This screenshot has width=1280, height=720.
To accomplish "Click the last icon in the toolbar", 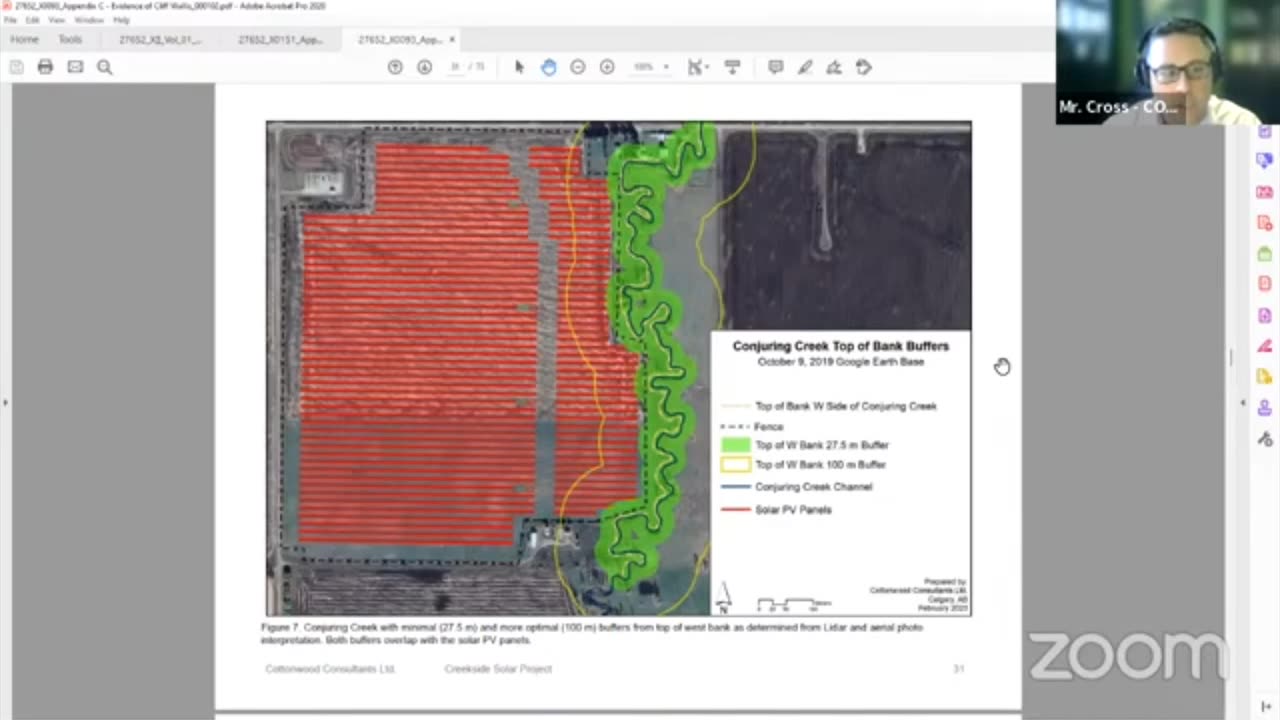I will (x=864, y=67).
